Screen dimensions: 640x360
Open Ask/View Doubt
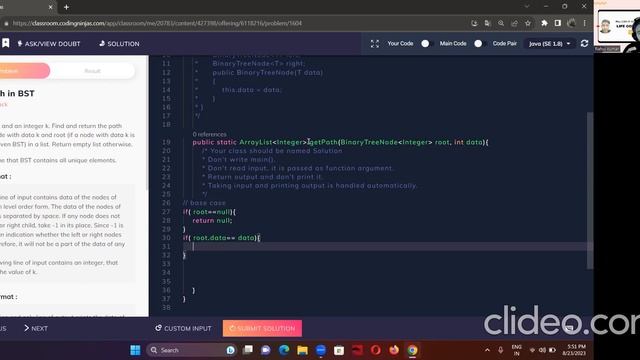point(49,44)
